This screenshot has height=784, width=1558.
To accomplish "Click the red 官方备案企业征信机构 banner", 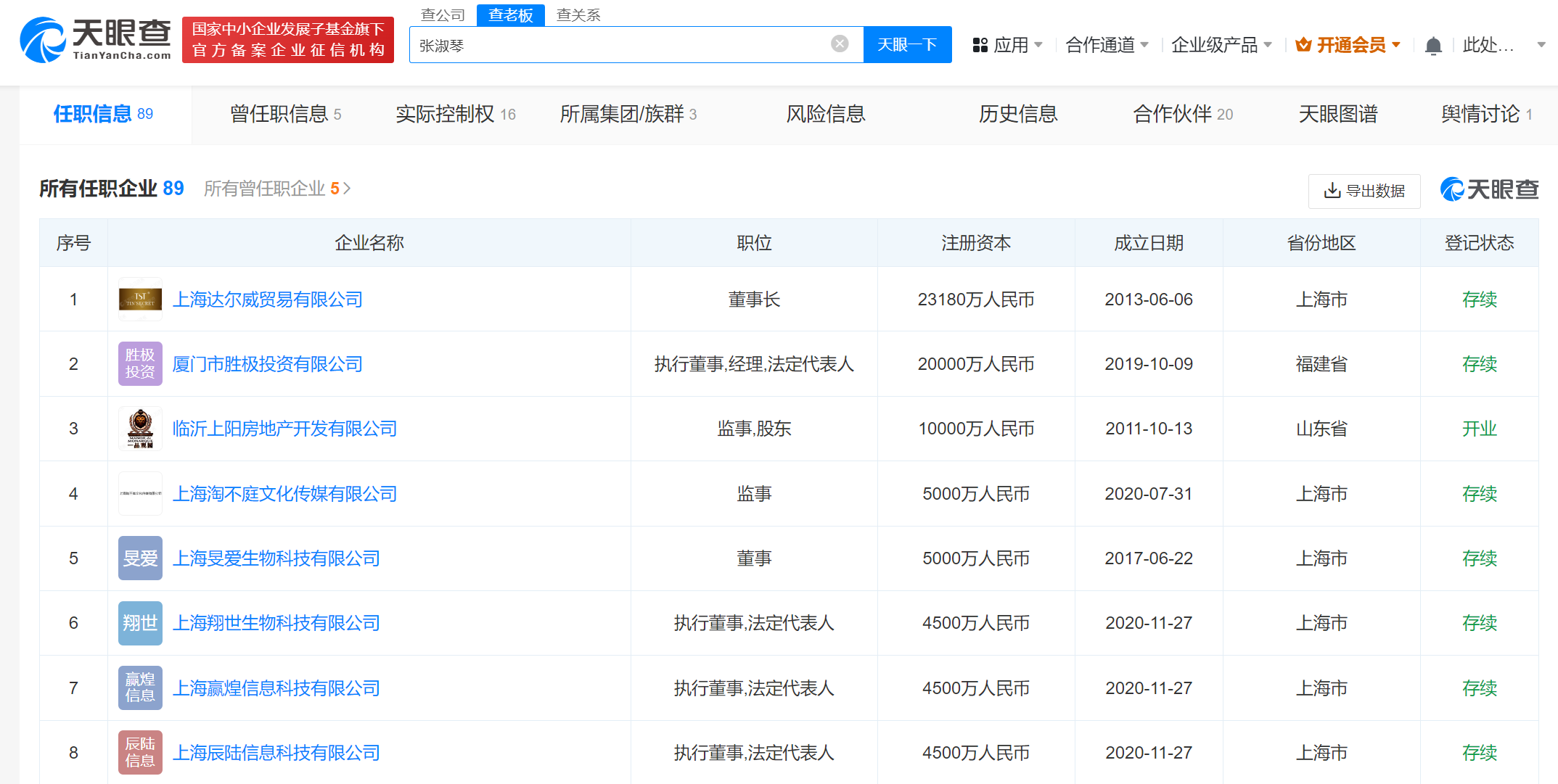I will click(288, 40).
